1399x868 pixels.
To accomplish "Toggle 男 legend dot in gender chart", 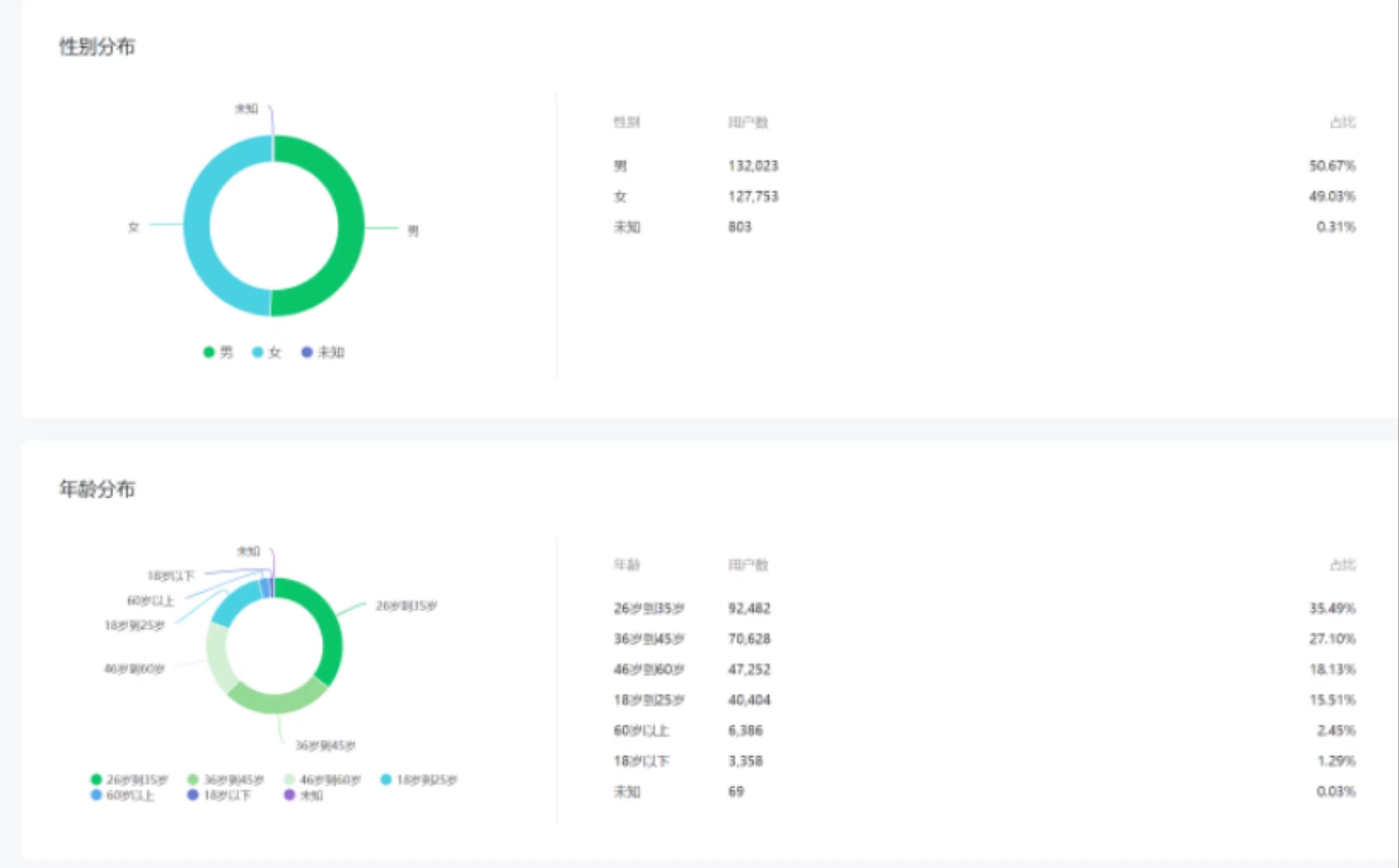I will coord(209,352).
